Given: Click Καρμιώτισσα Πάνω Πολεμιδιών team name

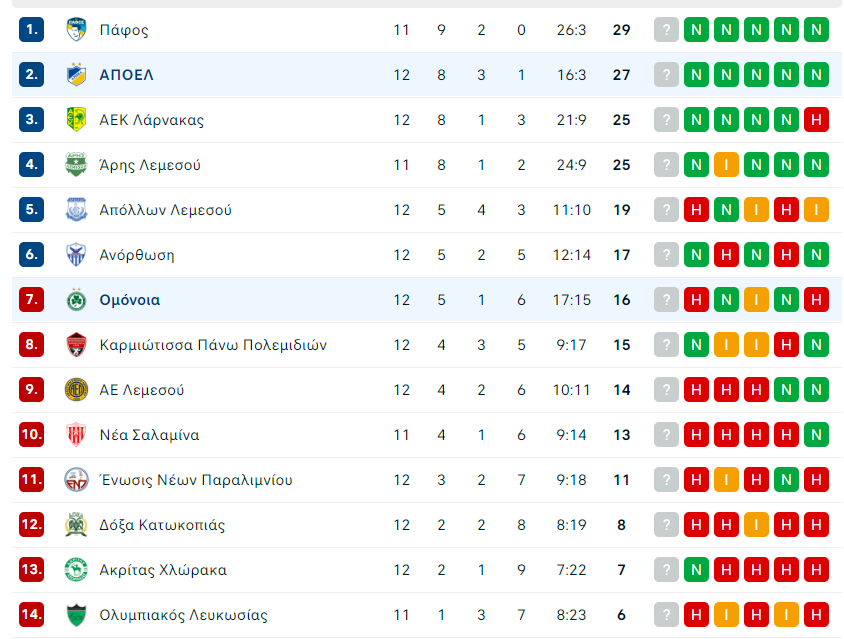Looking at the screenshot, I should click(x=213, y=345).
